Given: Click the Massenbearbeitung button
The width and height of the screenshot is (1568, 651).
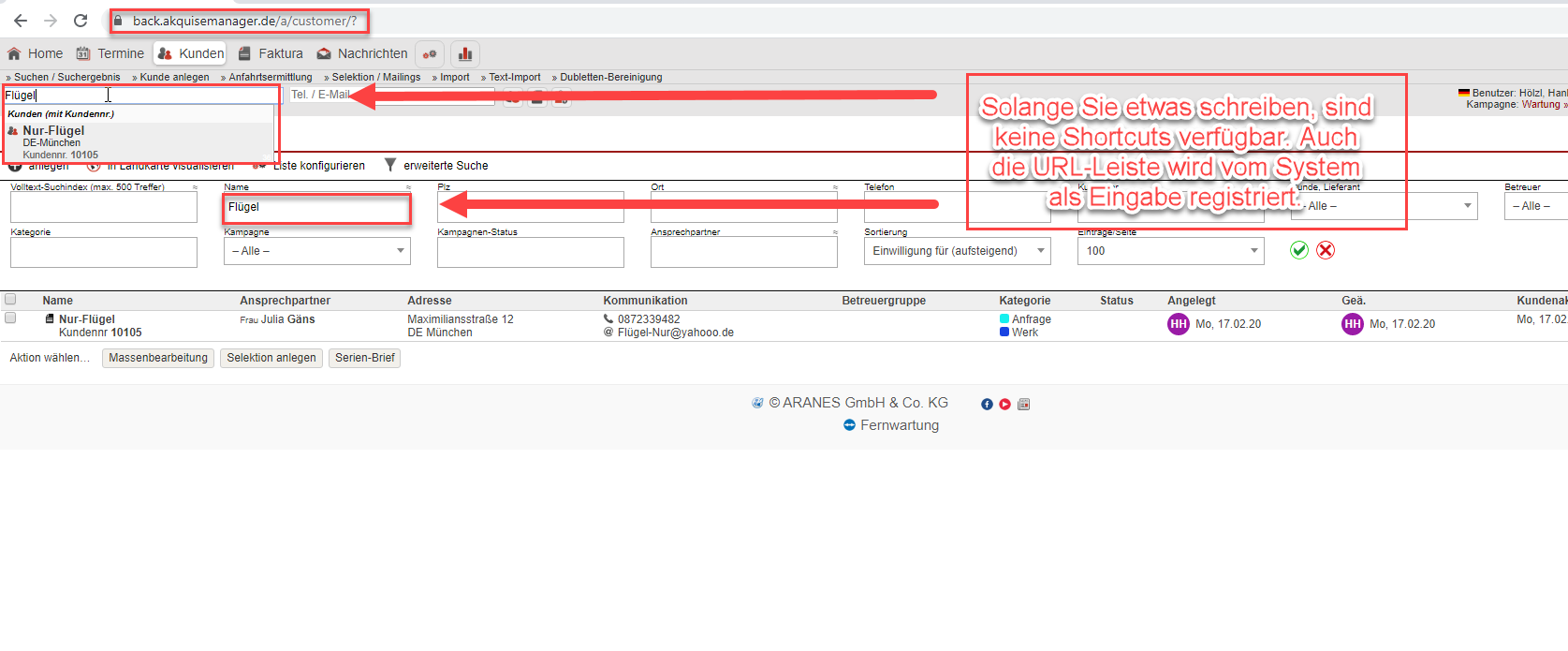Looking at the screenshot, I should (158, 358).
